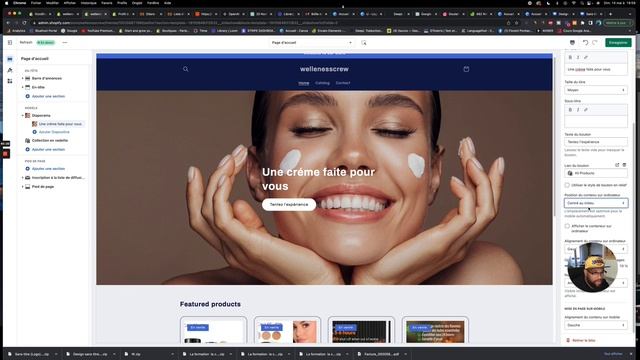Open the Historique menu in menu bar

(89, 3)
